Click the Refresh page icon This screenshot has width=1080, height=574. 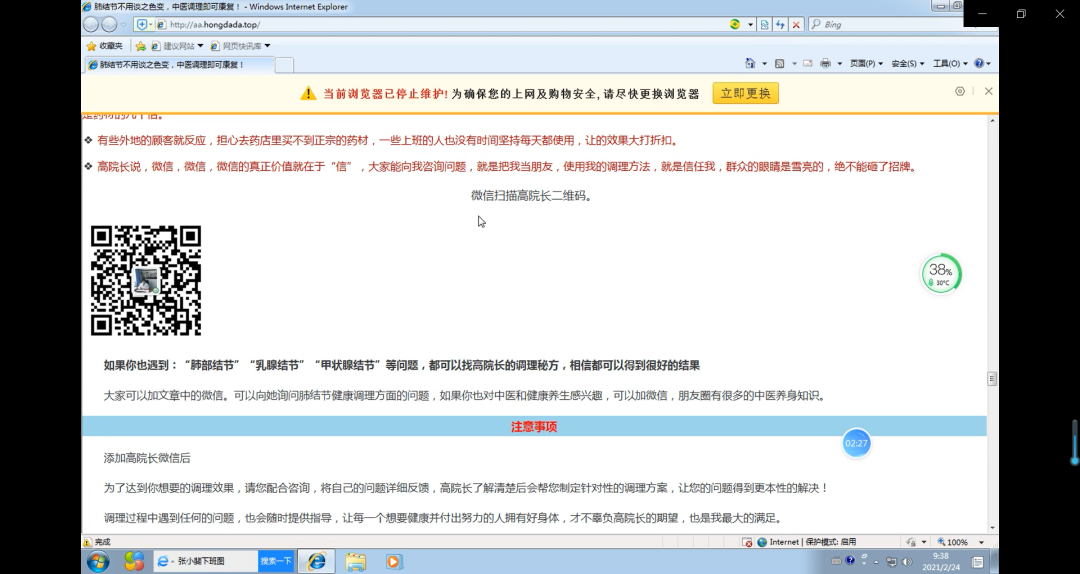coord(780,24)
